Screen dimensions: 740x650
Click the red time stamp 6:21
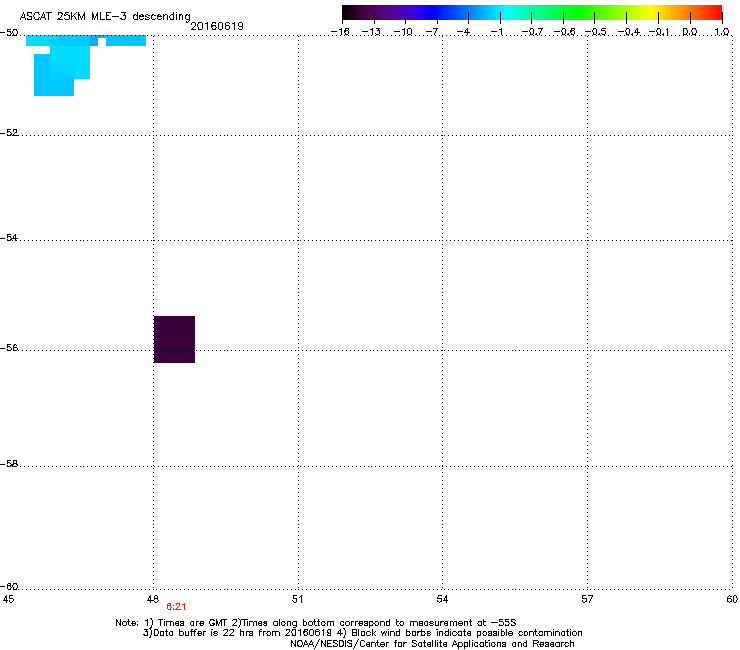click(176, 607)
